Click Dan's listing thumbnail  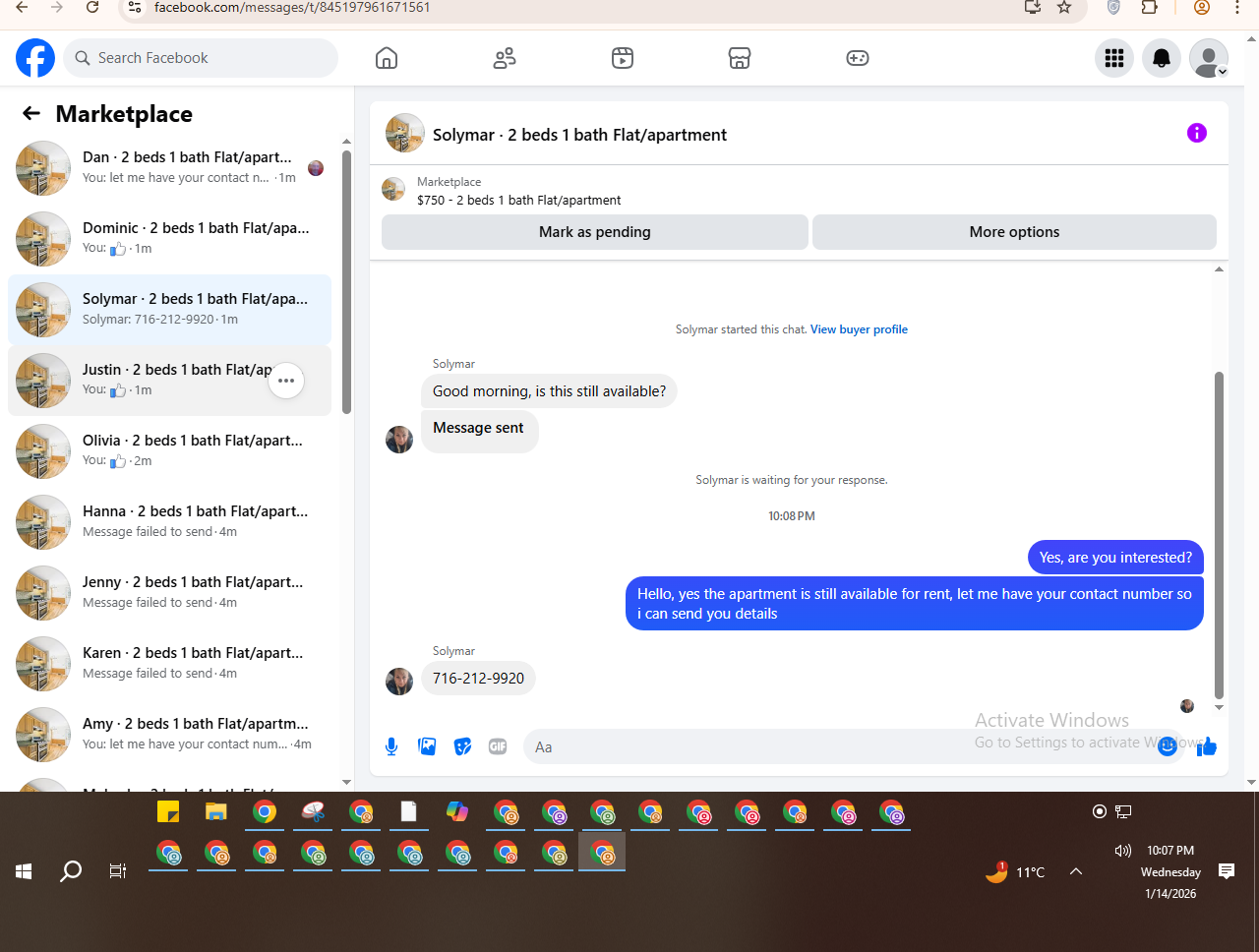coord(43,168)
